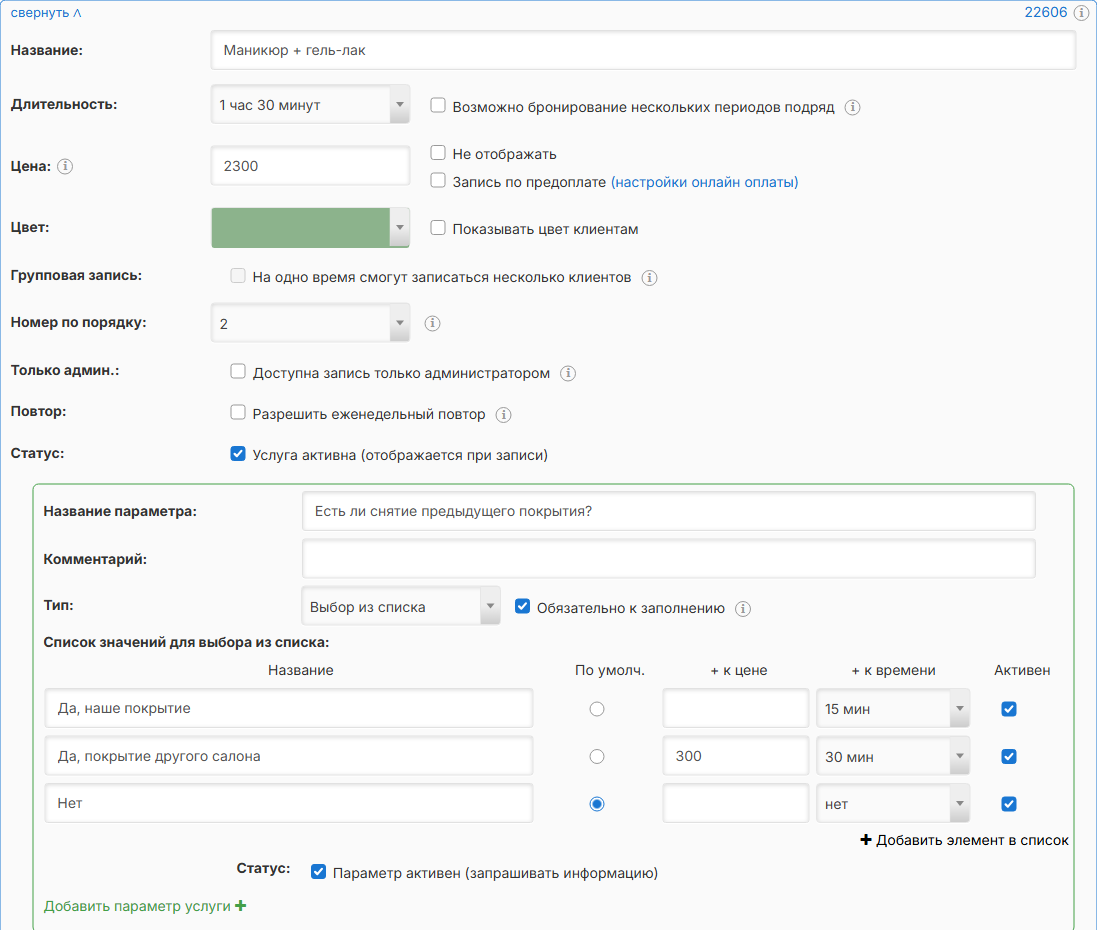The height and width of the screenshot is (930, 1097).
Task: Toggle active checkbox for Да, наше покрытие row
Action: (1009, 709)
